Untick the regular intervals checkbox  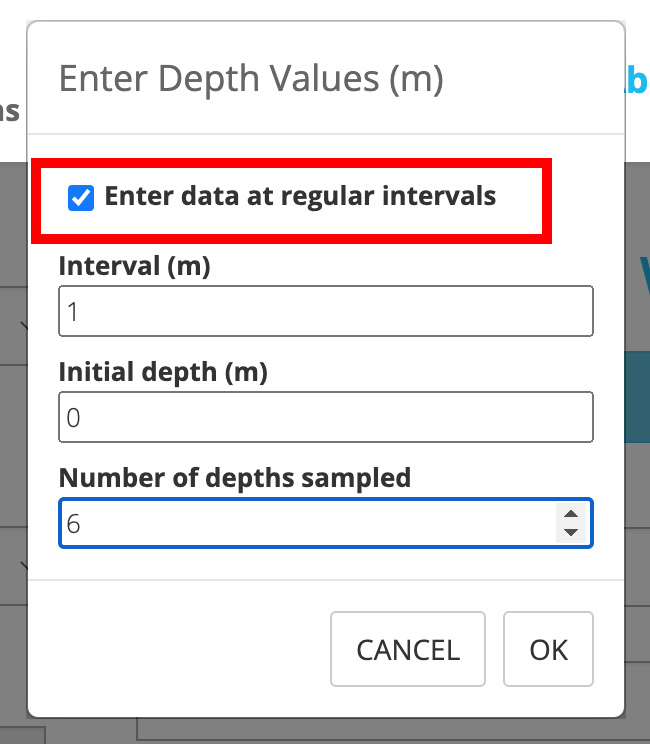click(80, 198)
